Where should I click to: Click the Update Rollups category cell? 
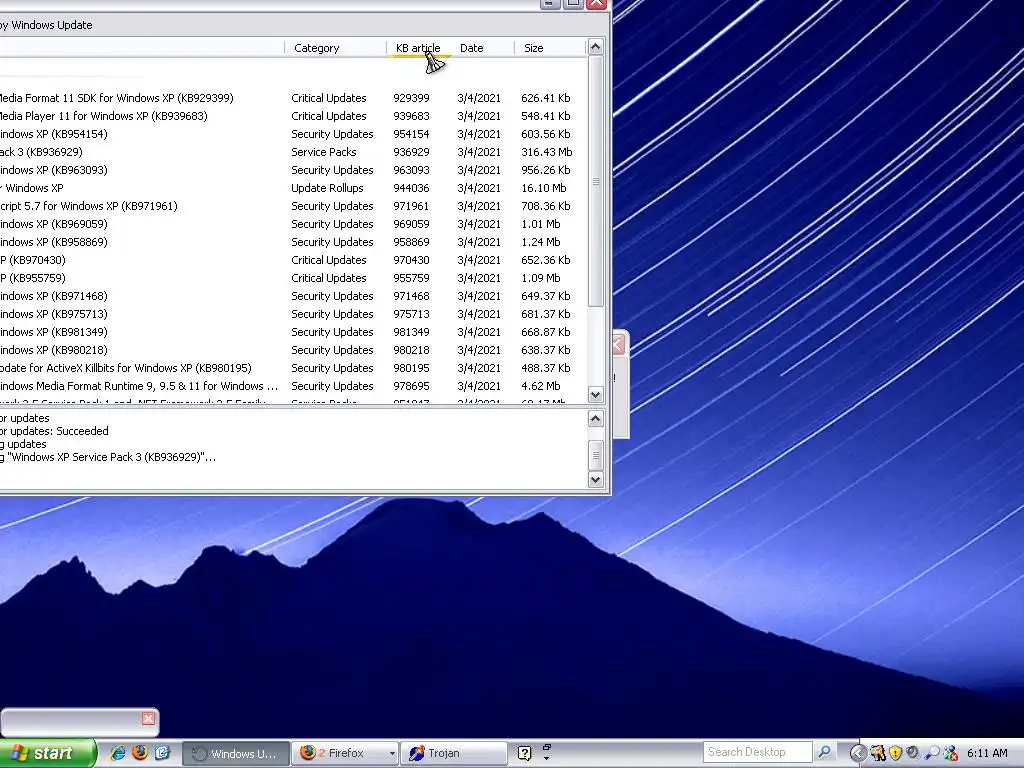[327, 188]
